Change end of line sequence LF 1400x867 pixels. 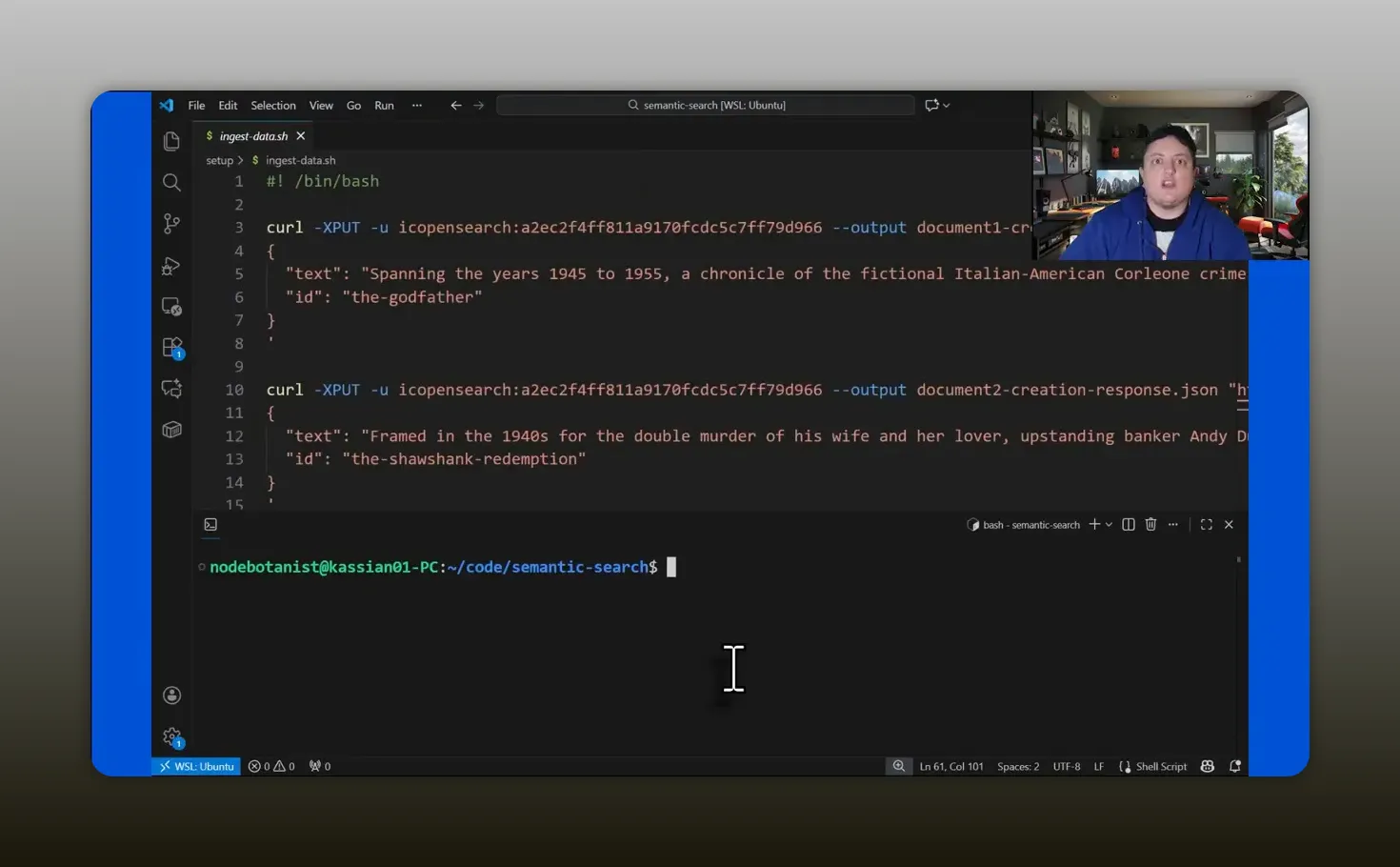pyautogui.click(x=1099, y=766)
